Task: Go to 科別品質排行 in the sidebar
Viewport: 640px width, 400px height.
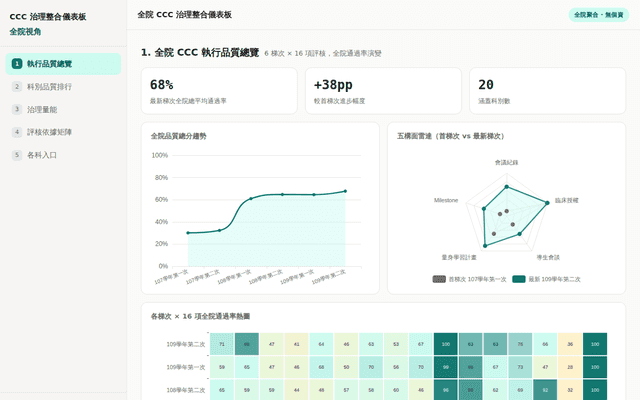Action: pos(63,87)
